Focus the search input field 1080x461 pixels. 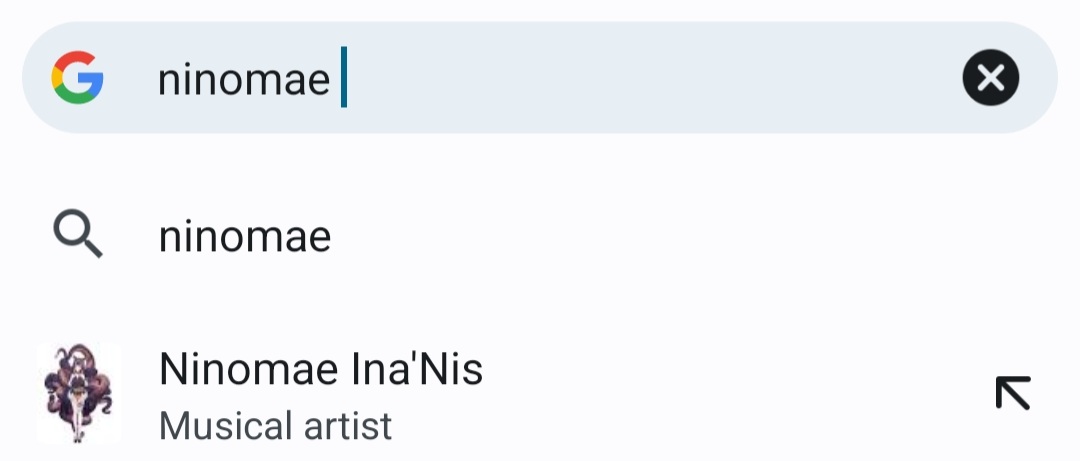pyautogui.click(x=600, y=78)
